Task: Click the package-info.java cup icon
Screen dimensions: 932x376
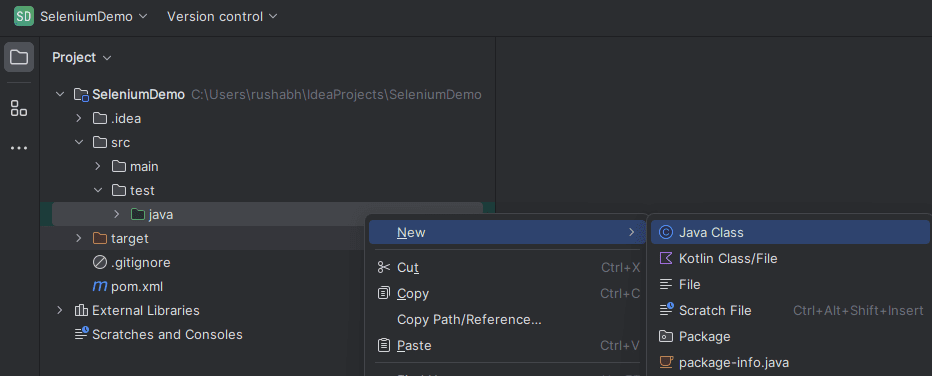Action: tap(666, 362)
